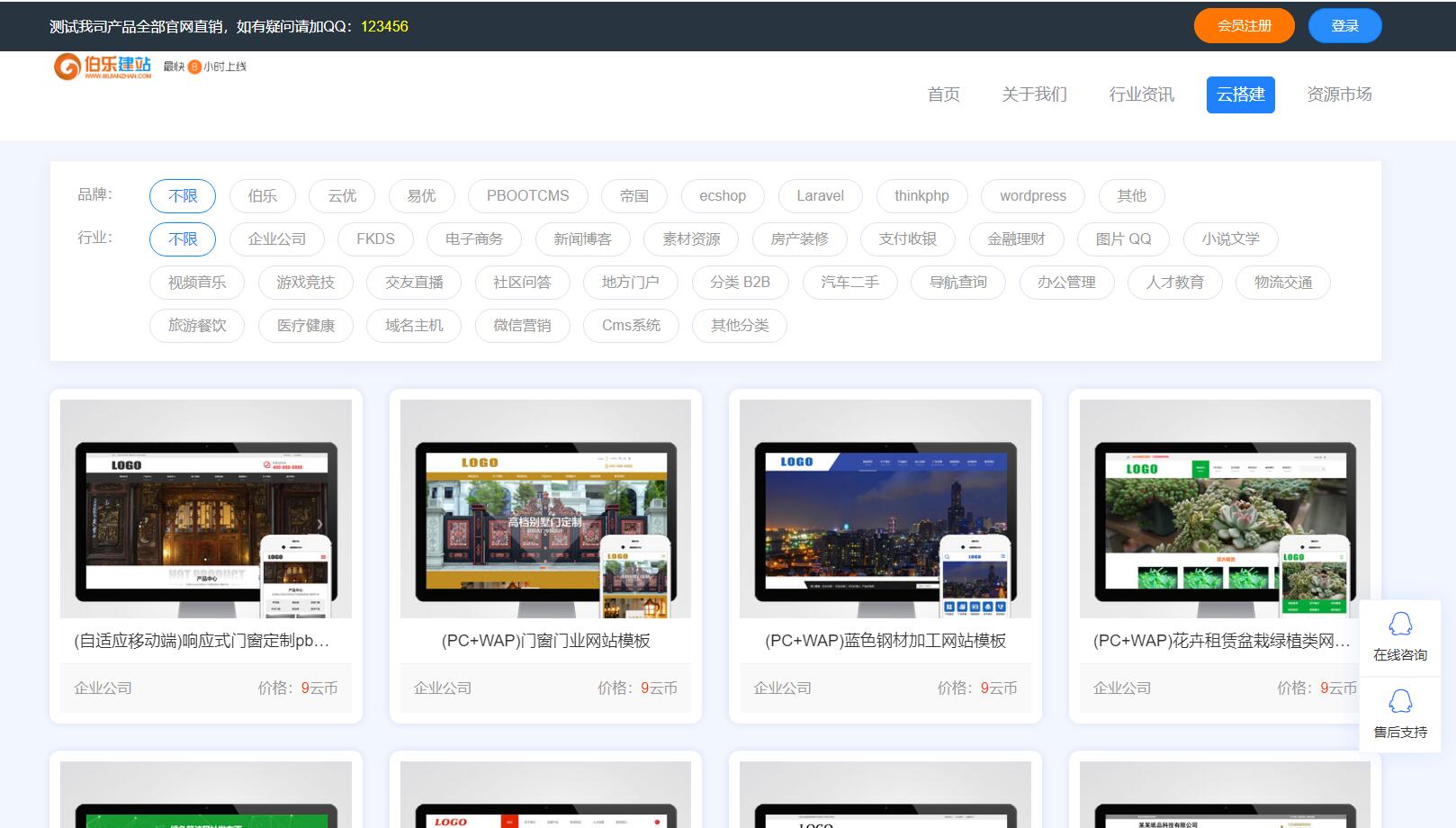This screenshot has width=1456, height=828.
Task: Select industry filter 不限
Action: point(183,238)
